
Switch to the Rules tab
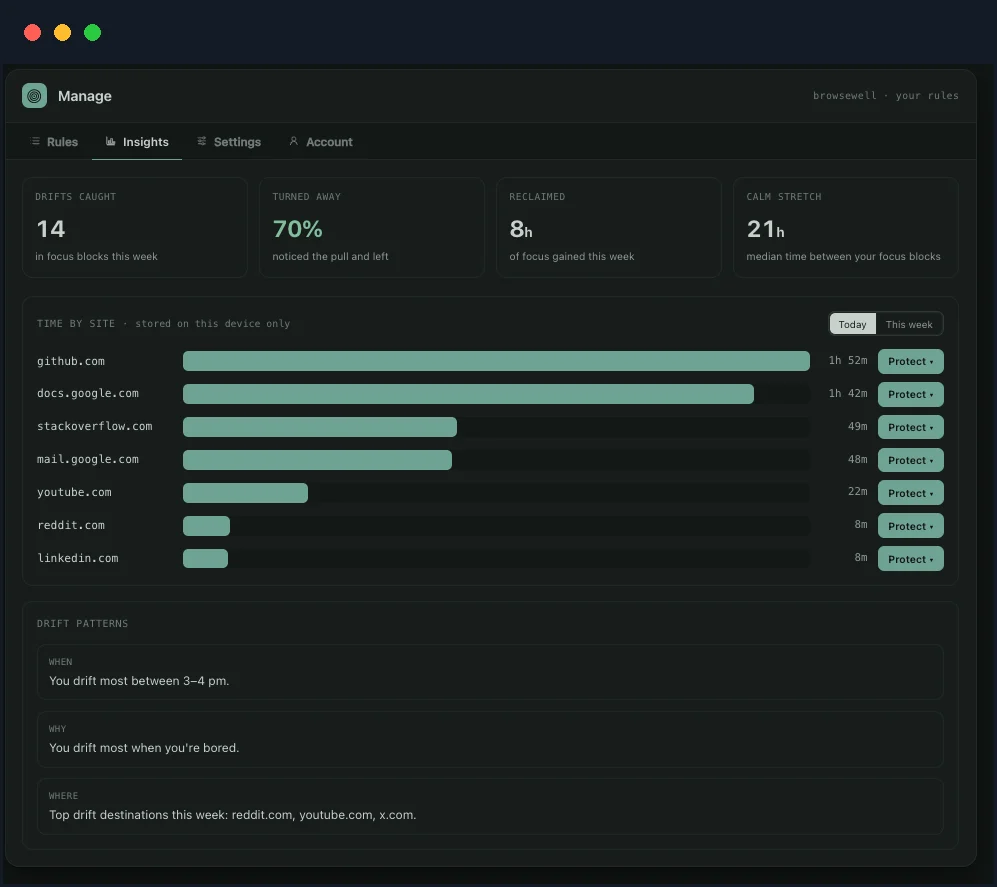tap(54, 142)
